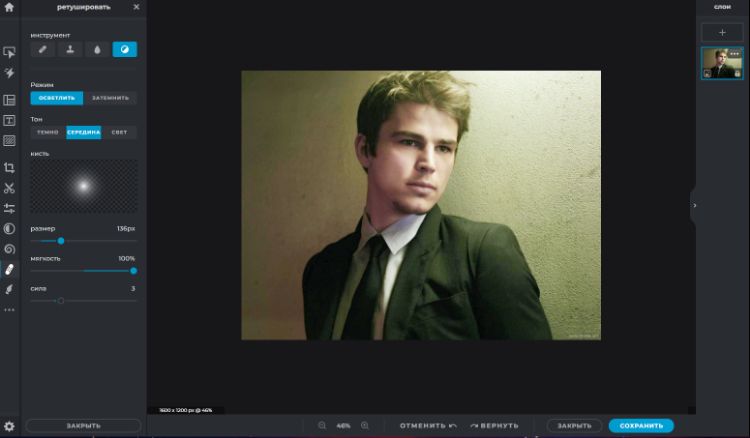Set mode to ОСВЕТЛИТЬ
This screenshot has width=750, height=438.
click(56, 98)
